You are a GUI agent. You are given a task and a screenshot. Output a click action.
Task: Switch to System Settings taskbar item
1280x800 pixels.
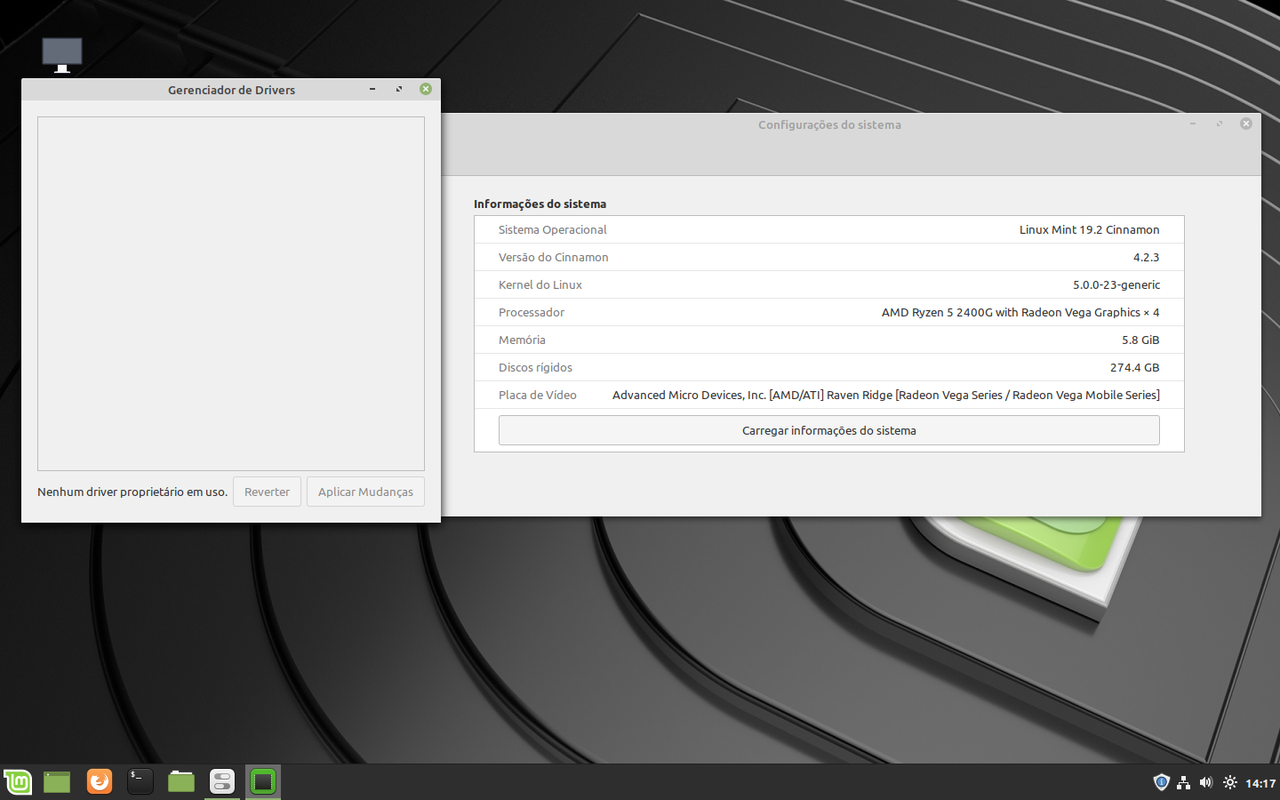click(222, 781)
